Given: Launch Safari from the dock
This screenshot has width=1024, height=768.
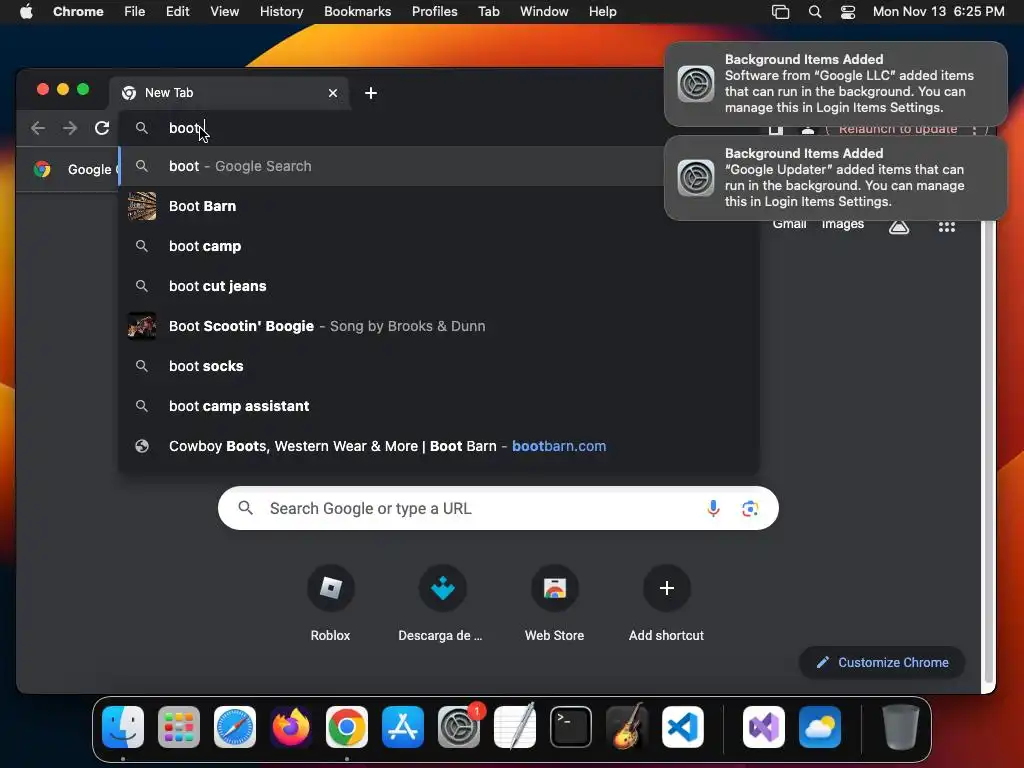Looking at the screenshot, I should (x=235, y=727).
